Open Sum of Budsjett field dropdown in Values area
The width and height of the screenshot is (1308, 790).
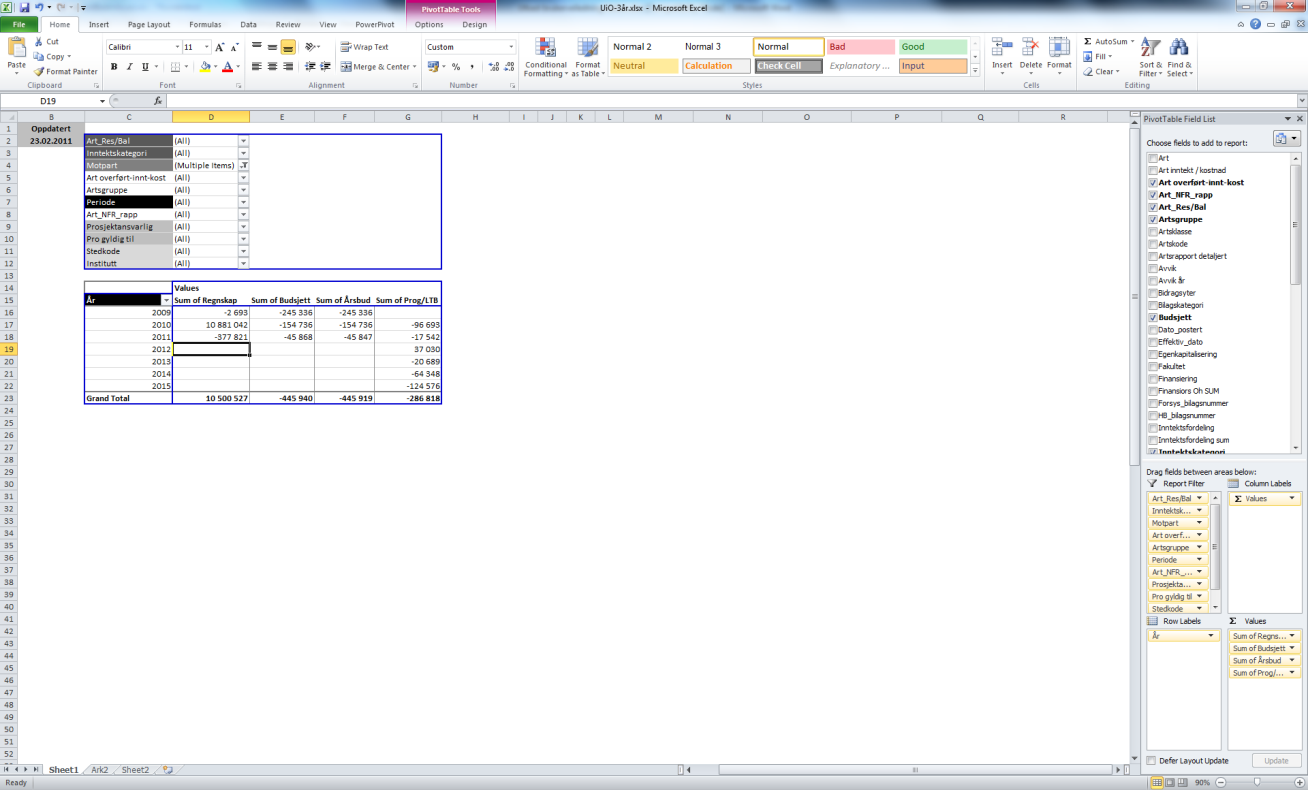1294,648
